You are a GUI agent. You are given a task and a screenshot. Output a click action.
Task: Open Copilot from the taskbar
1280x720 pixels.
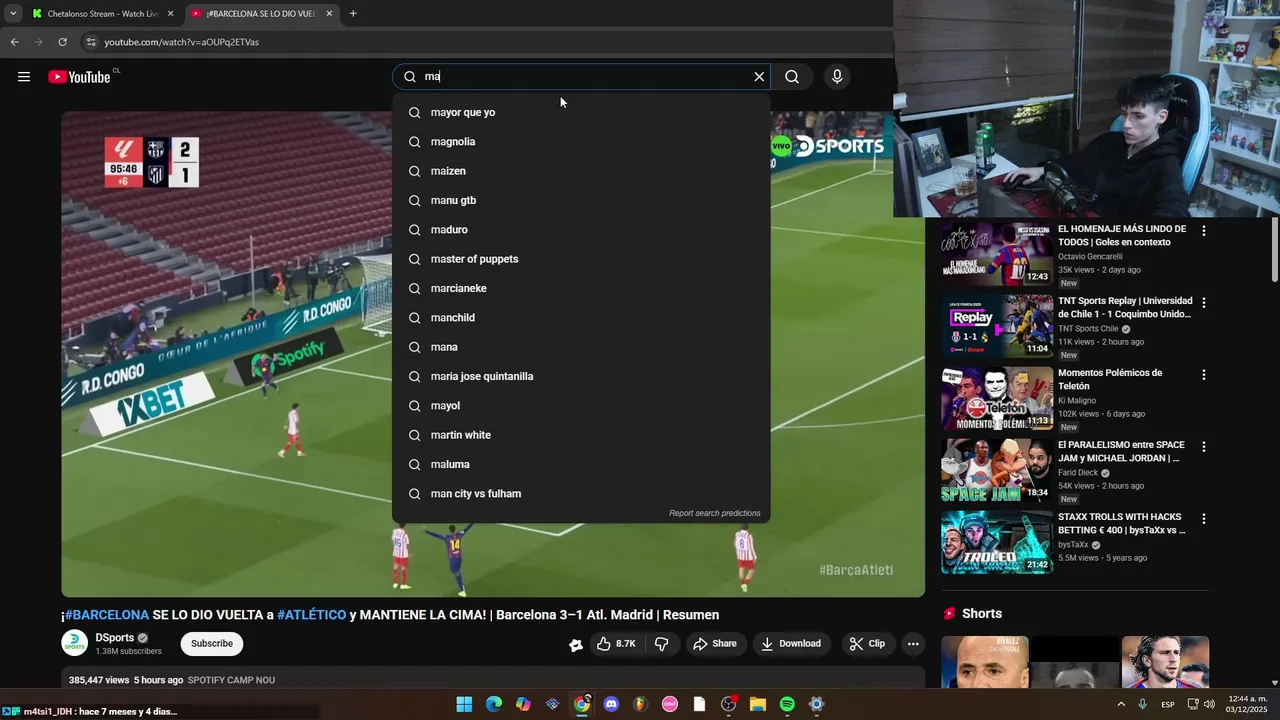pyautogui.click(x=523, y=704)
